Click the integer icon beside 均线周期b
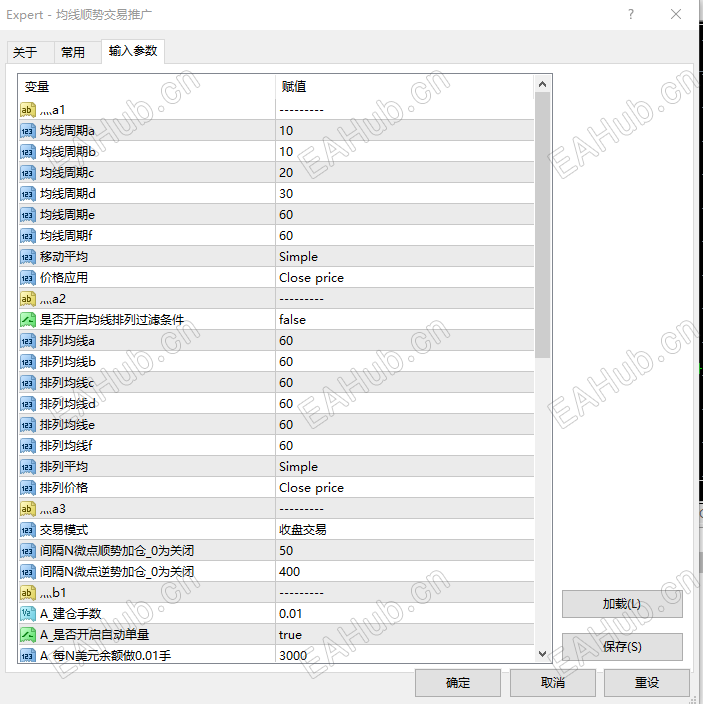This screenshot has height=704, width=703. tap(27, 152)
